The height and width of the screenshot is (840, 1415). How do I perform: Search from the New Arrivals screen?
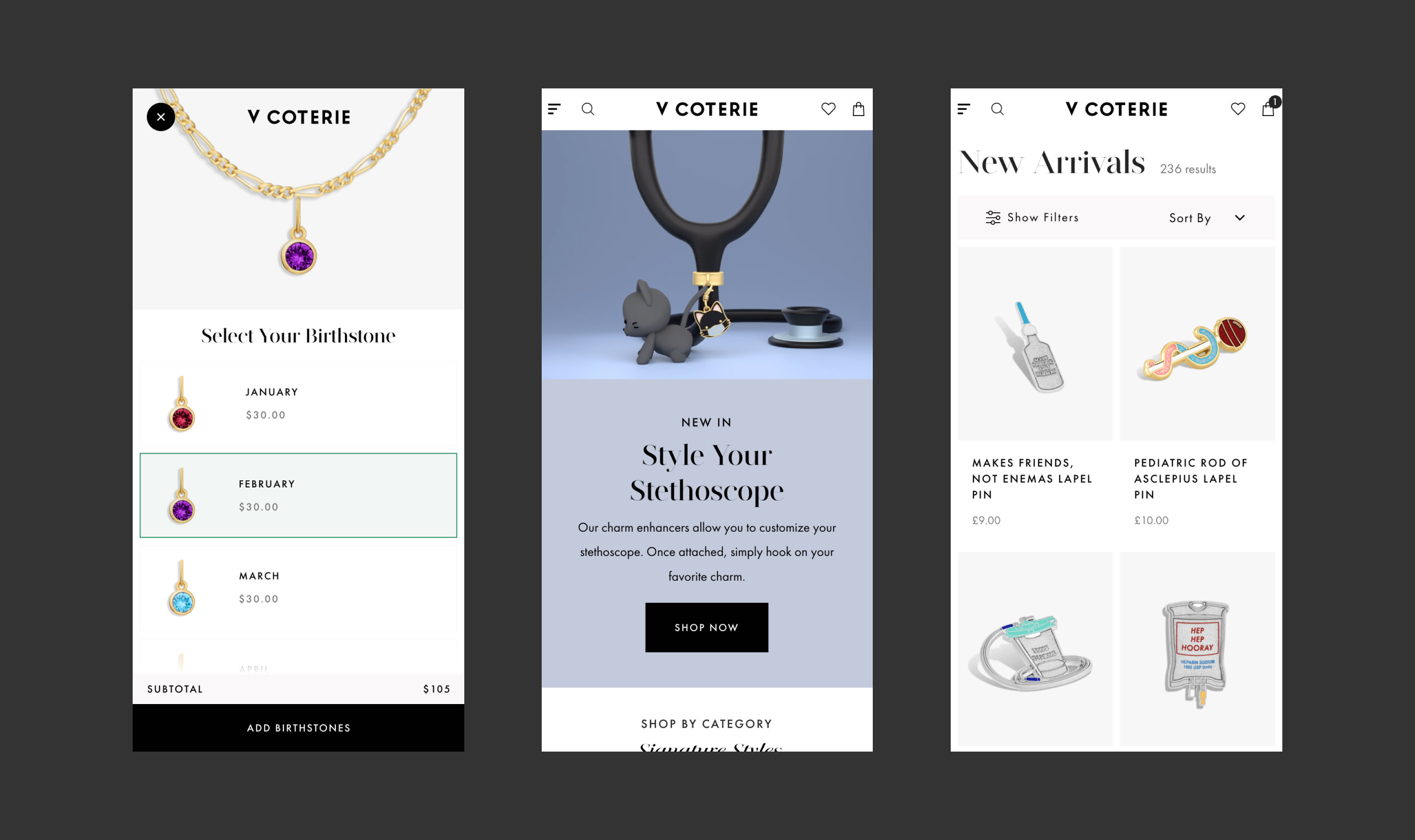[997, 109]
